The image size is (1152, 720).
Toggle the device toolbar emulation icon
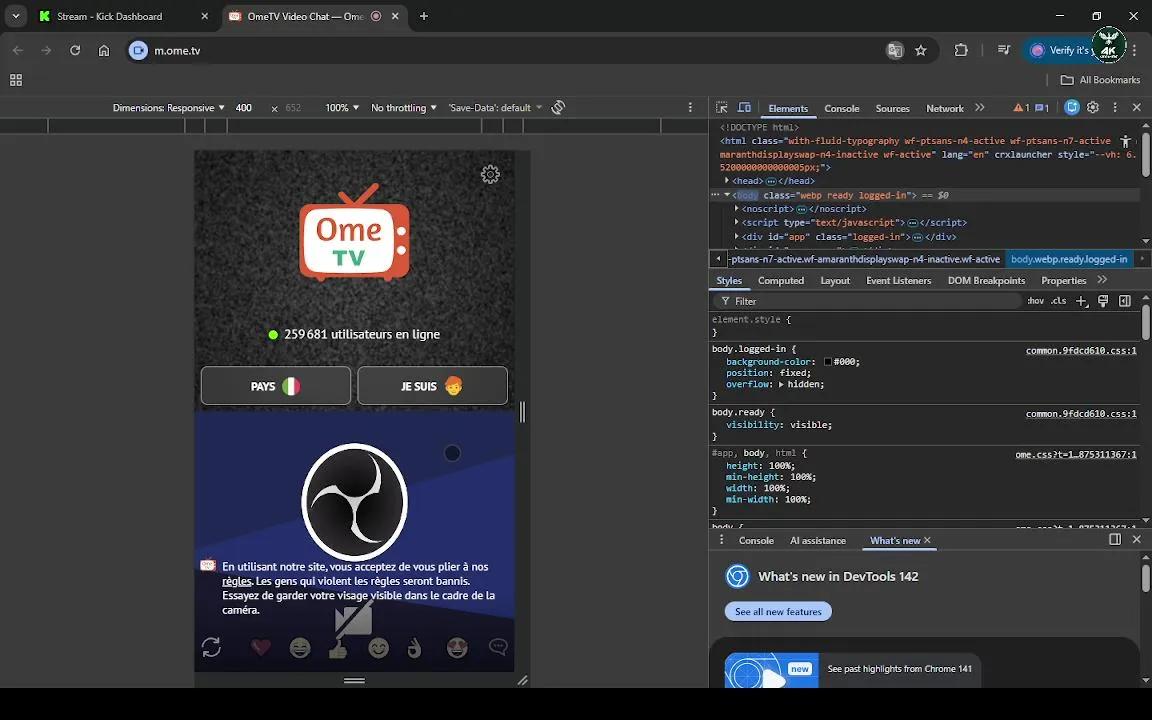point(744,107)
